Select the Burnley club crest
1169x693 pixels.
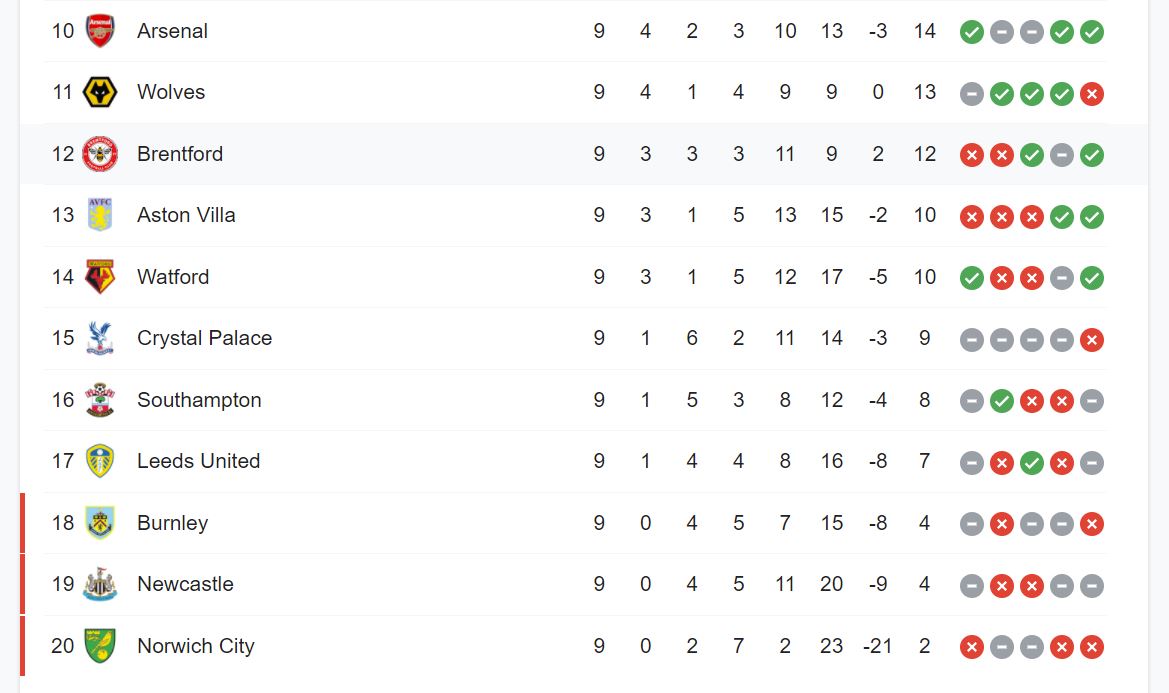coord(100,523)
